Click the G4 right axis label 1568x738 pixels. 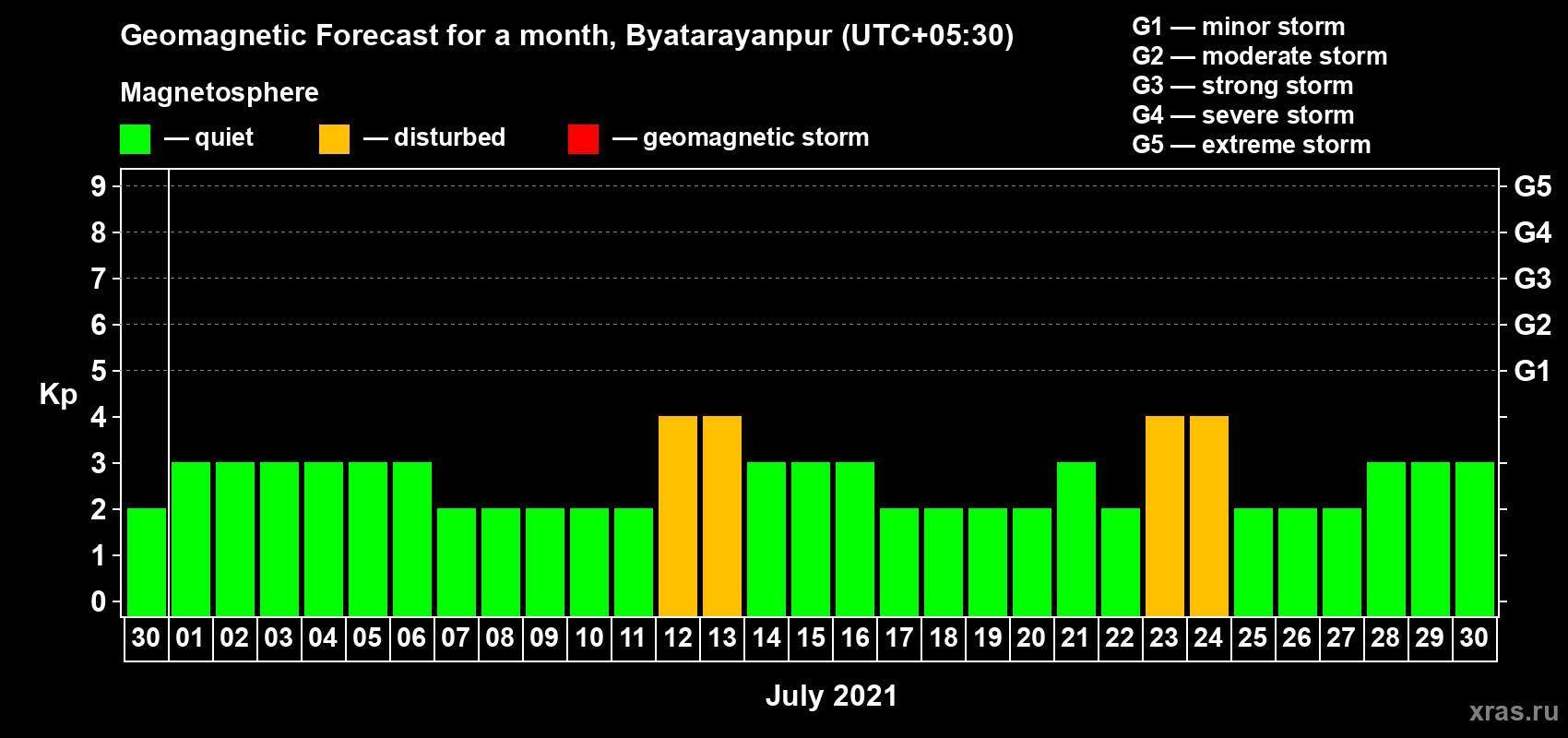[x=1533, y=232]
